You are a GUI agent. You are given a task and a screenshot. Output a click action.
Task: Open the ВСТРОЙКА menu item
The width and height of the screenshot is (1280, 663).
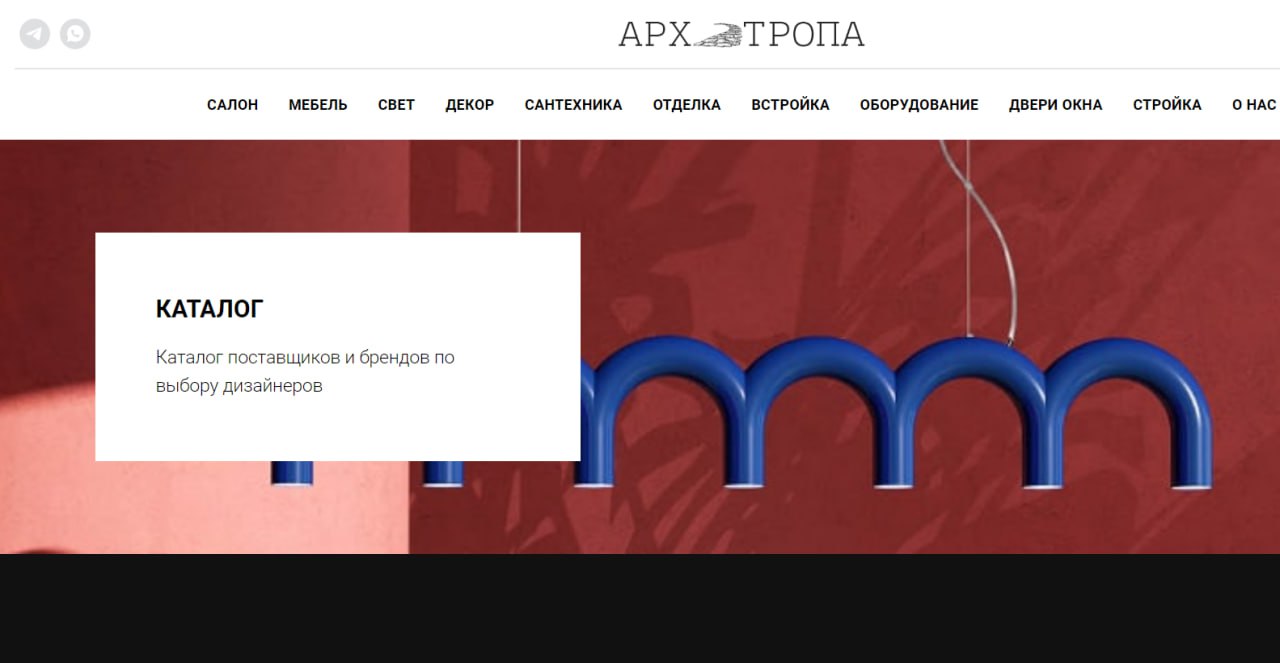(790, 105)
